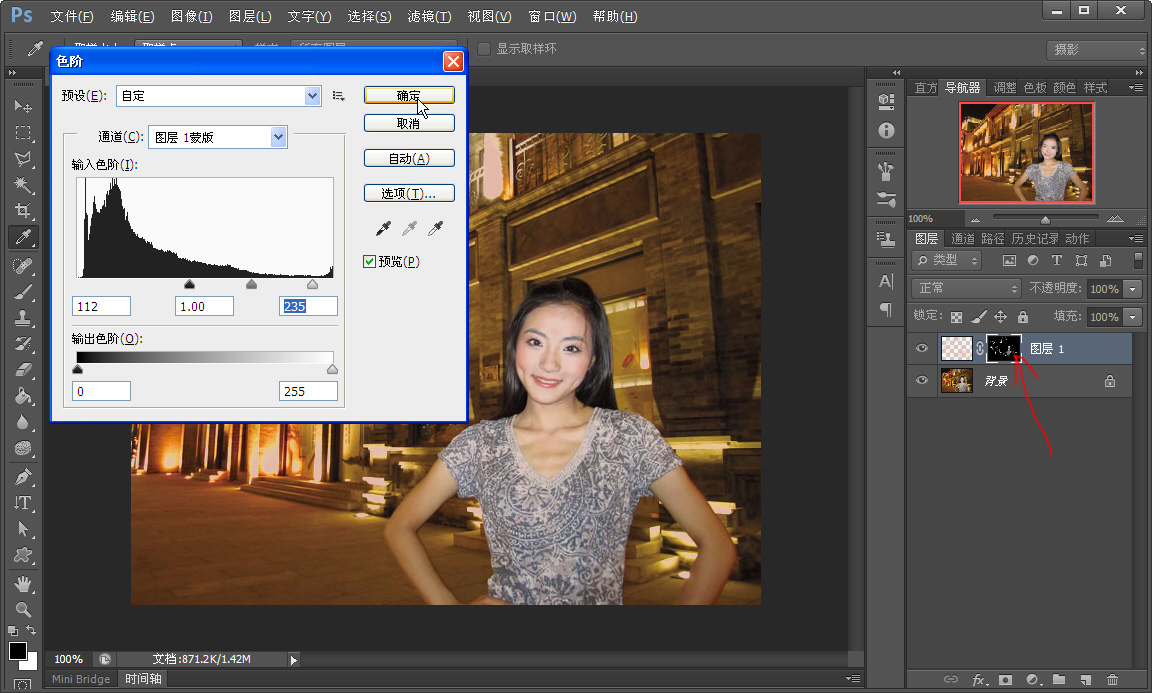Switch to the 通道 tab
Image resolution: width=1152 pixels, height=693 pixels.
[x=962, y=238]
